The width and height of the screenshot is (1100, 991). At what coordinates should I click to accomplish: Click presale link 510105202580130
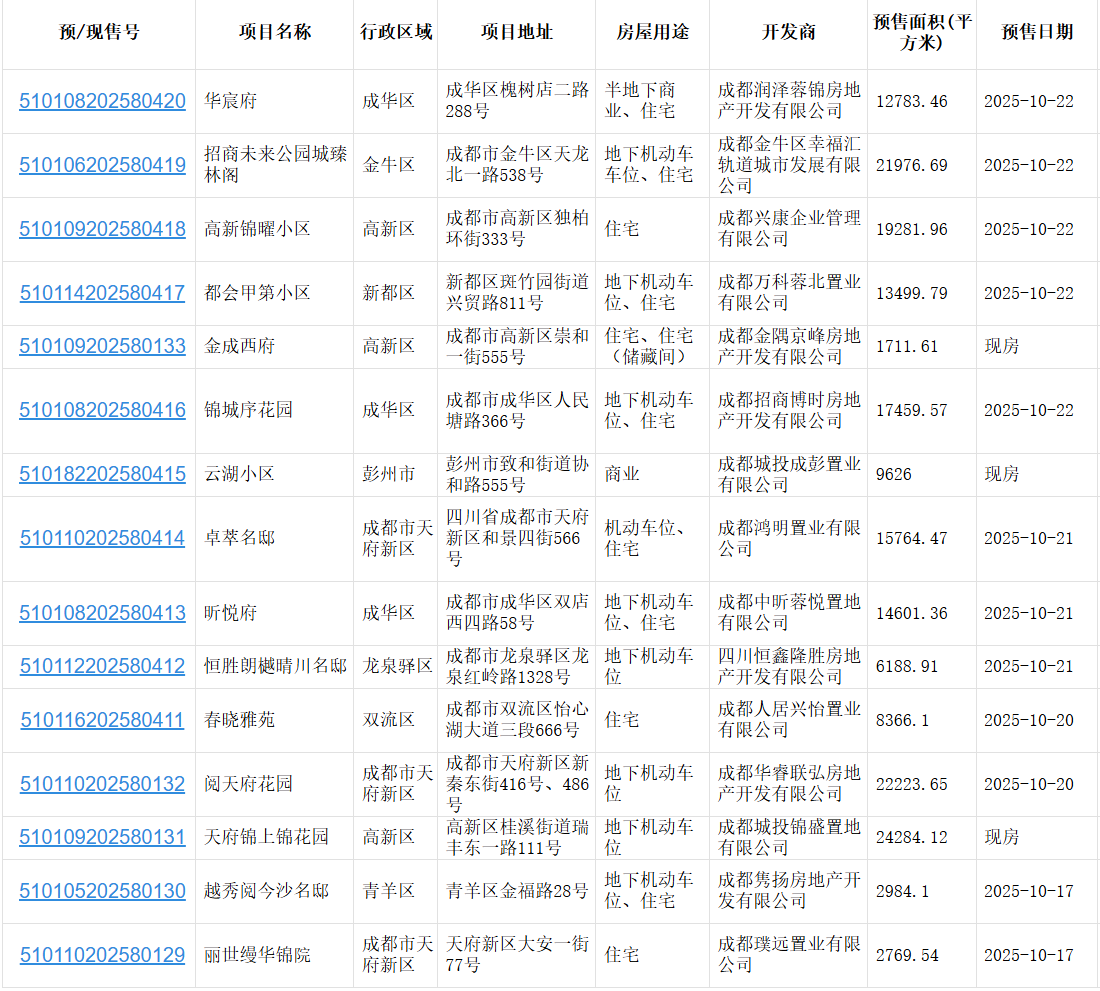(102, 891)
